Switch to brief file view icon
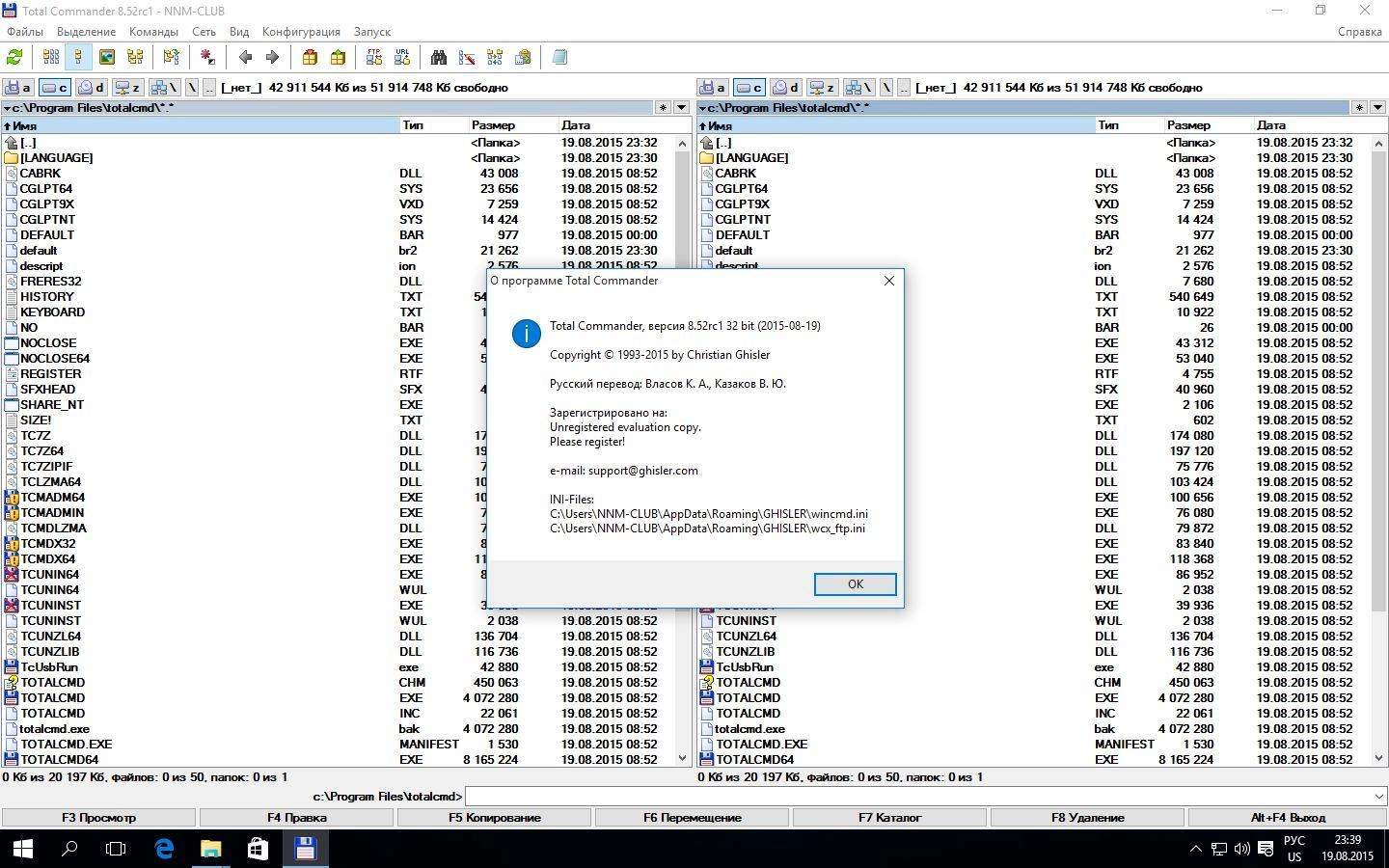1389x868 pixels. pyautogui.click(x=51, y=57)
